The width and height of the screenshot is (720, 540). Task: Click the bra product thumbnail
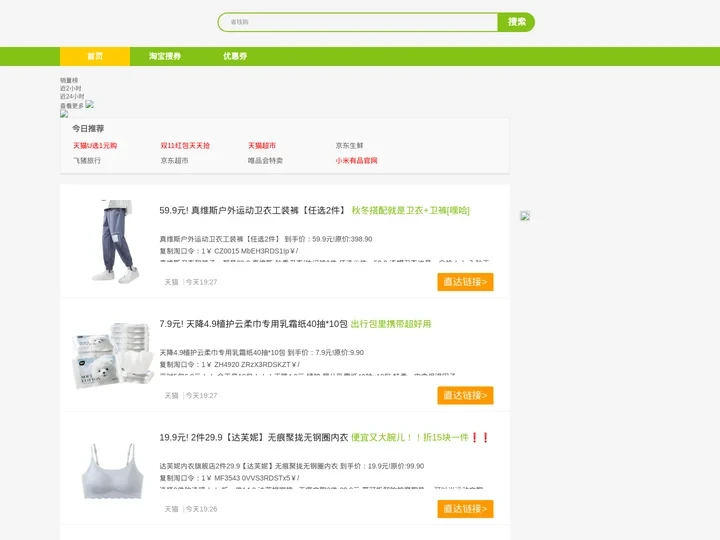point(113,470)
